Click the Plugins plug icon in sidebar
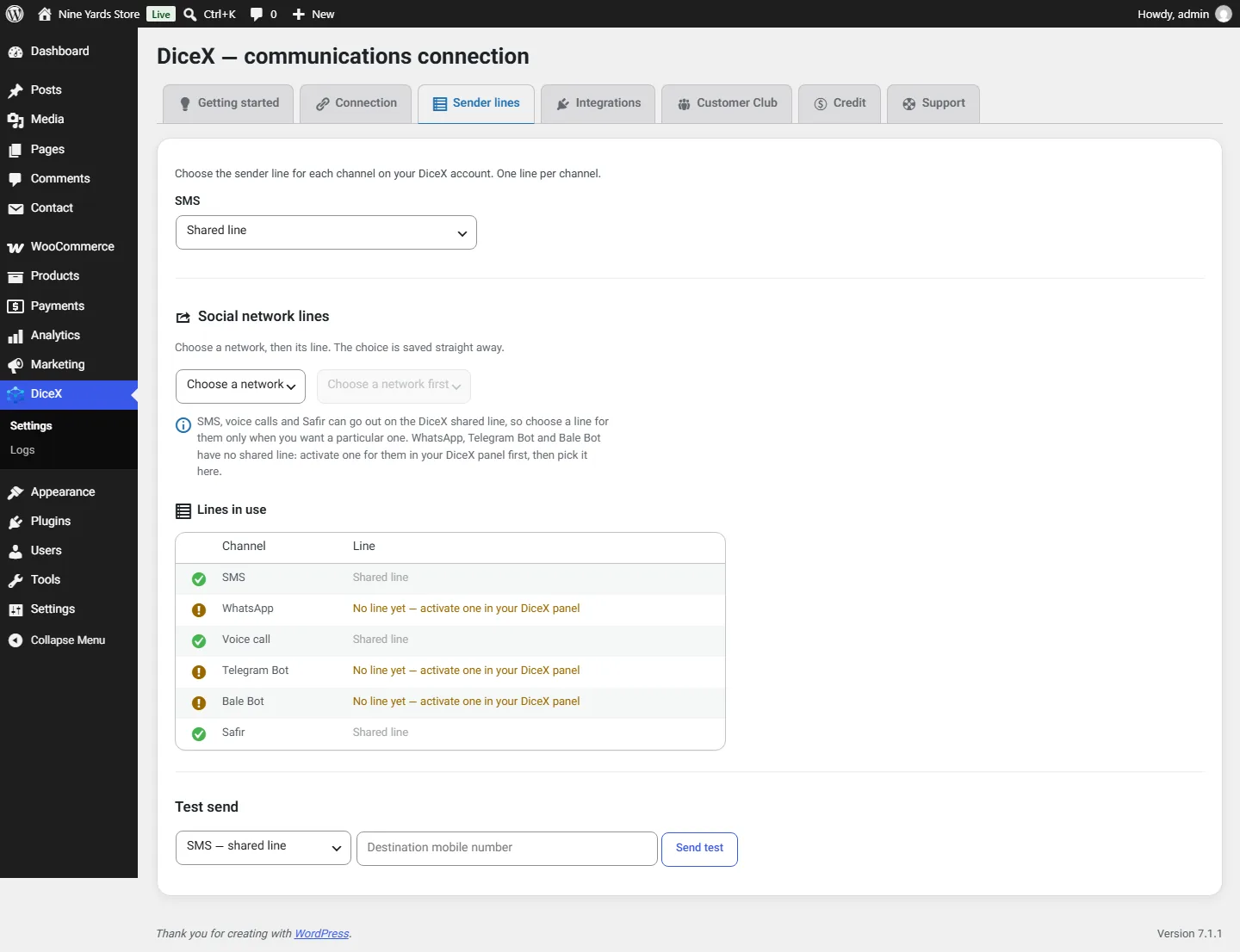This screenshot has height=952, width=1240. point(15,522)
